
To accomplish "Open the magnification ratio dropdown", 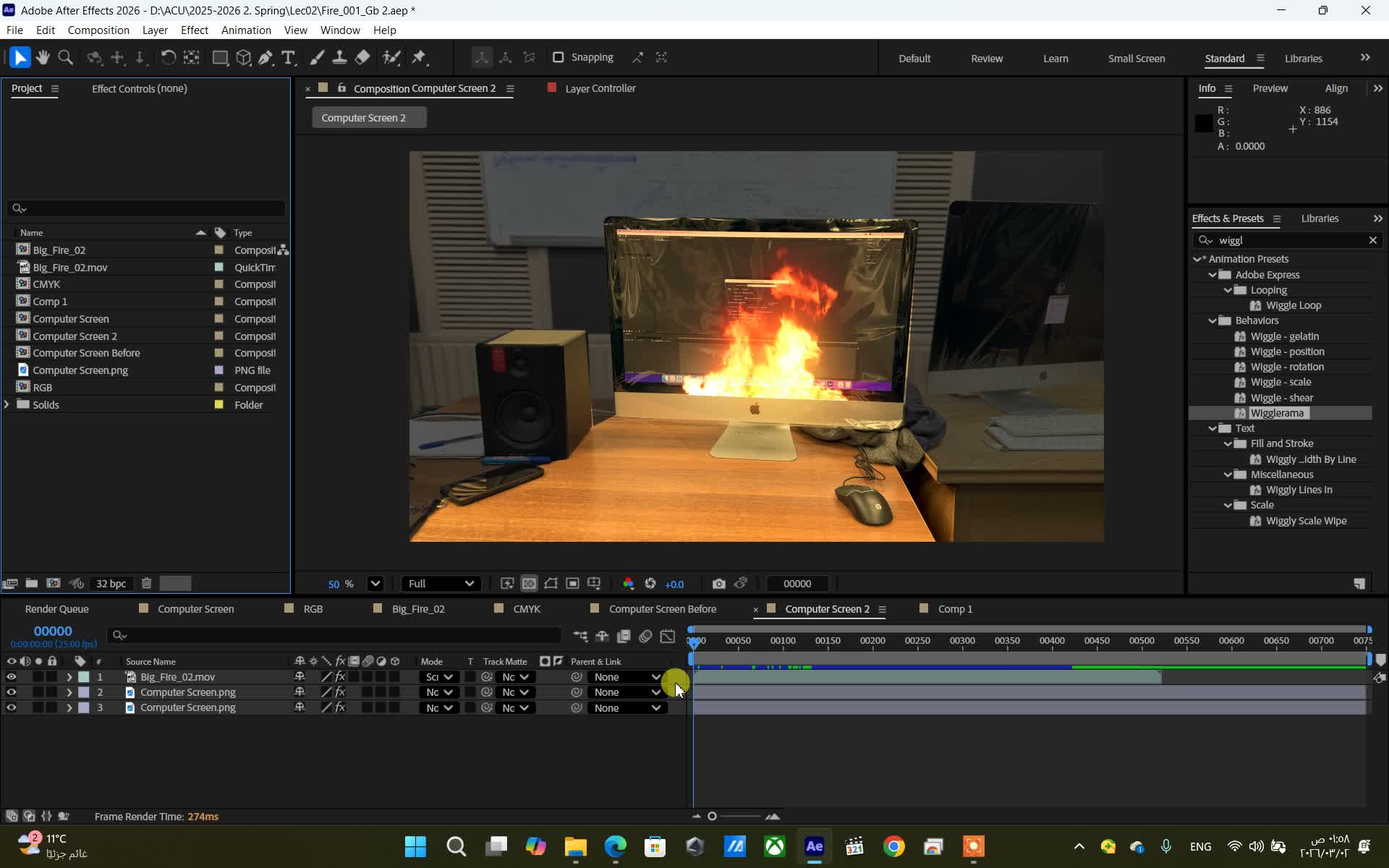I will (x=375, y=584).
